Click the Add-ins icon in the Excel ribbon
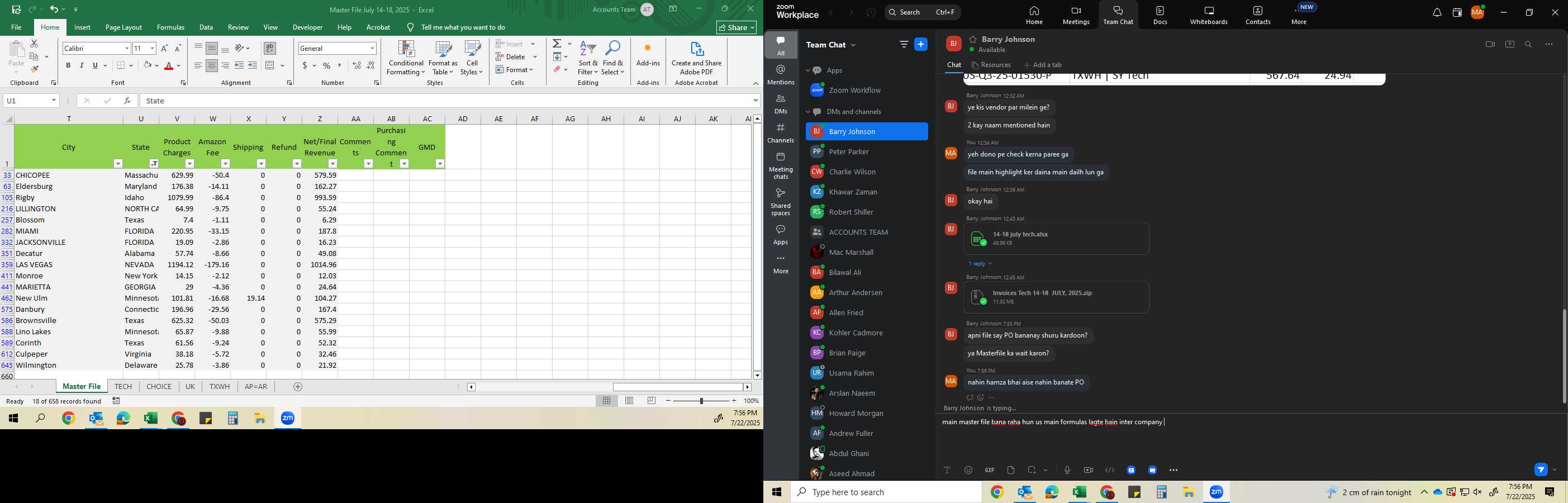The width and height of the screenshot is (1568, 503). click(x=648, y=48)
